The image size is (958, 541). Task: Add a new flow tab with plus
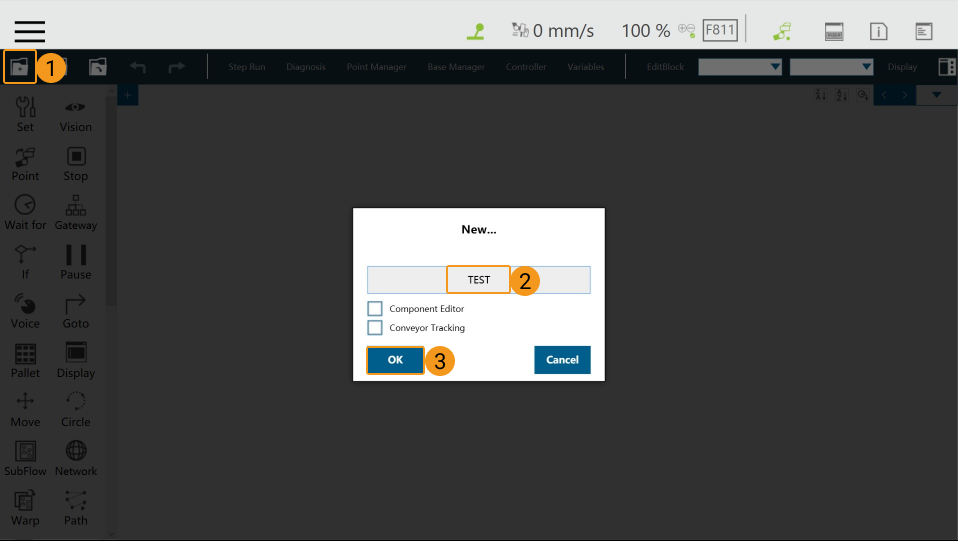tap(128, 95)
